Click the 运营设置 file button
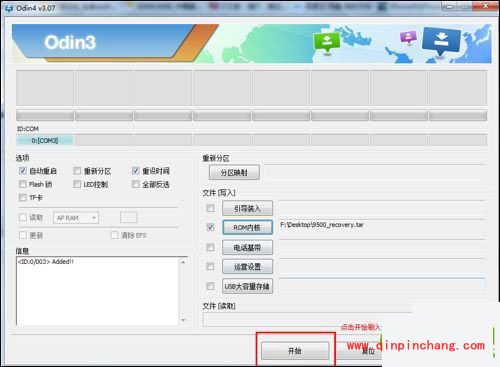Viewport: 500px width, 367px height. click(247, 267)
